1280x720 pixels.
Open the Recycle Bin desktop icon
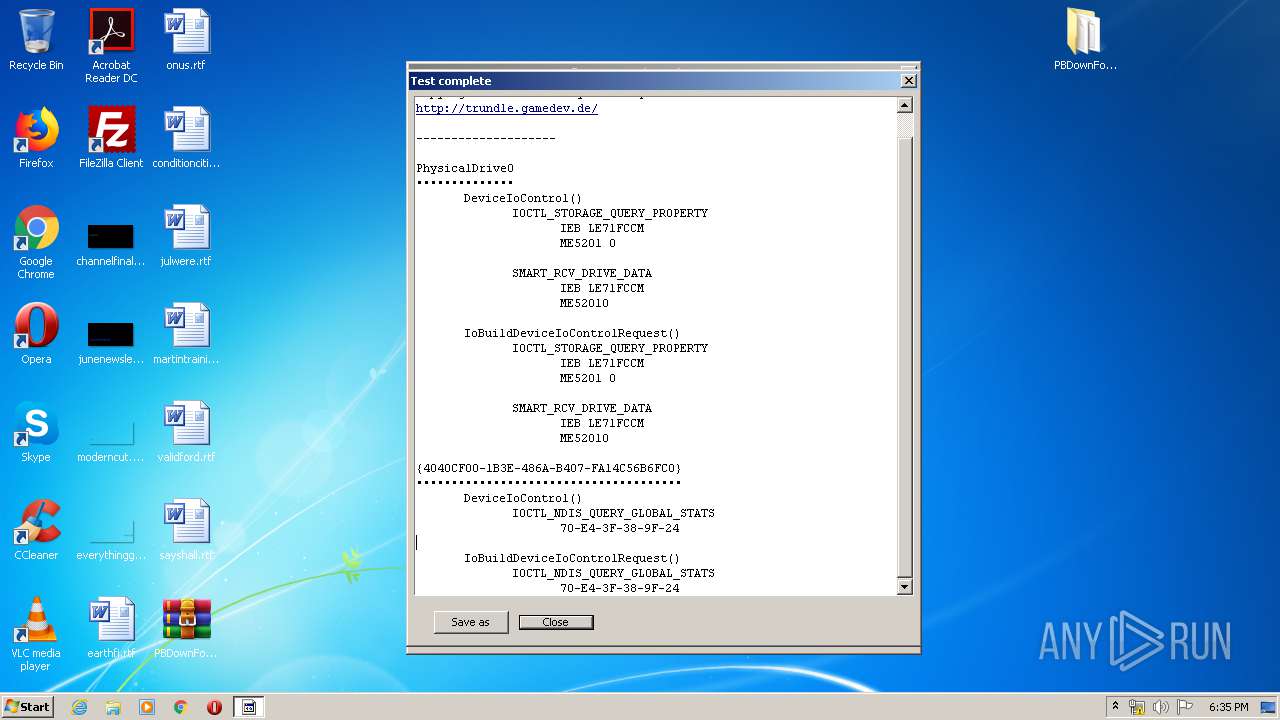(36, 40)
